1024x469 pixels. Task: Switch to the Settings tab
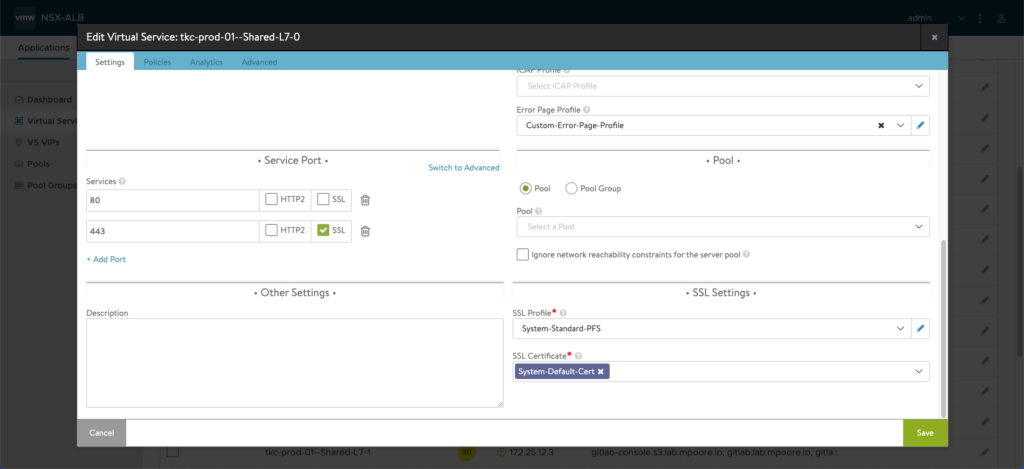click(x=110, y=62)
